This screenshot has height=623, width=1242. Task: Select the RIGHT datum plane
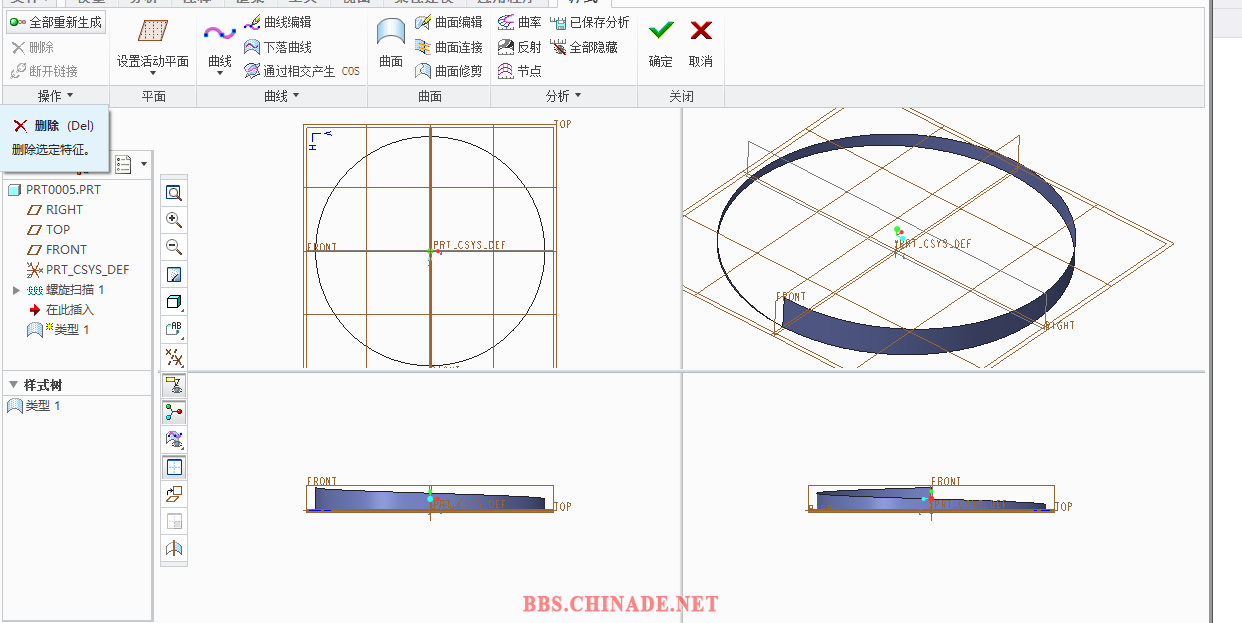[55, 209]
